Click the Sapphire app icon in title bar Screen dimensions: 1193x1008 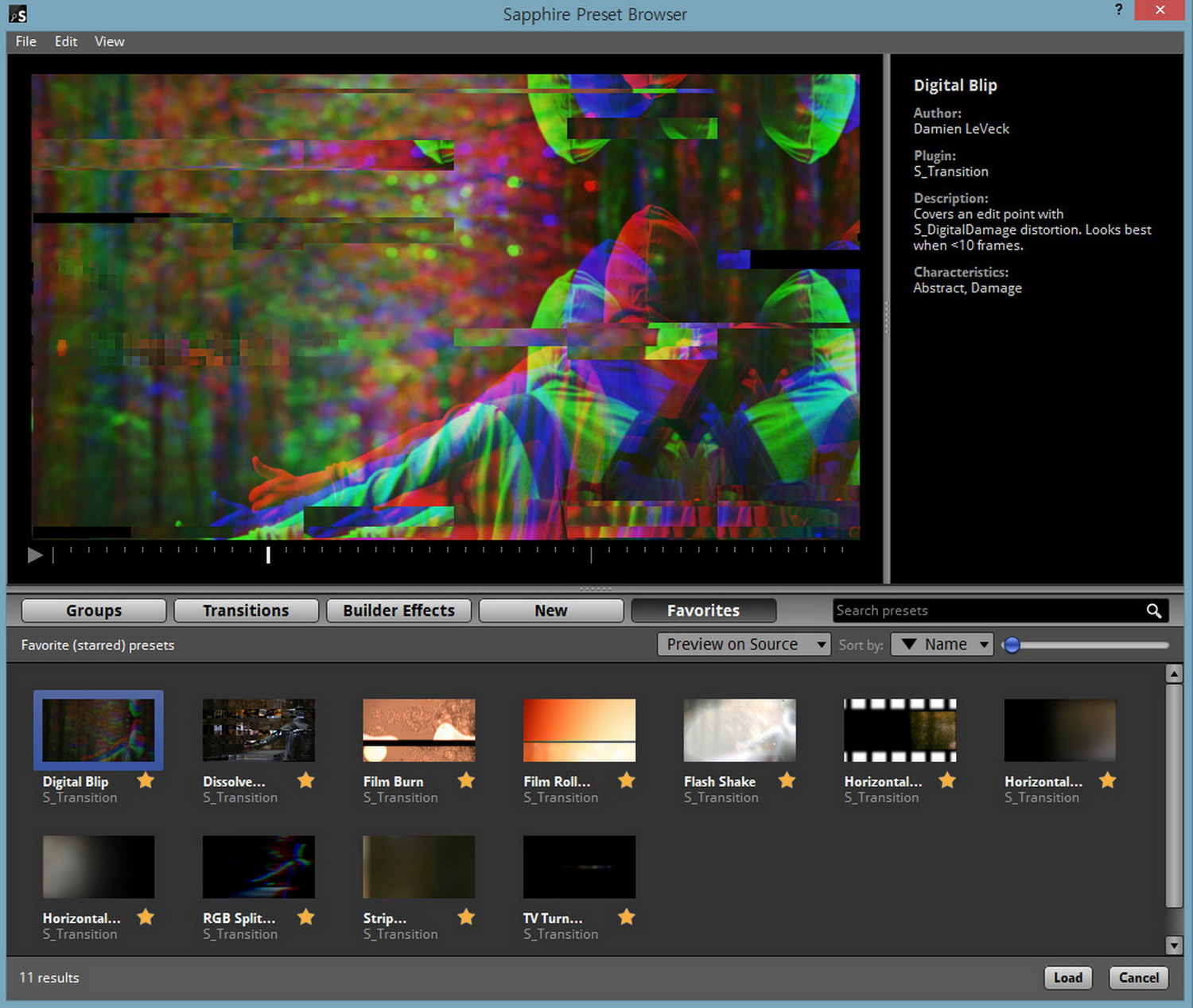(17, 14)
